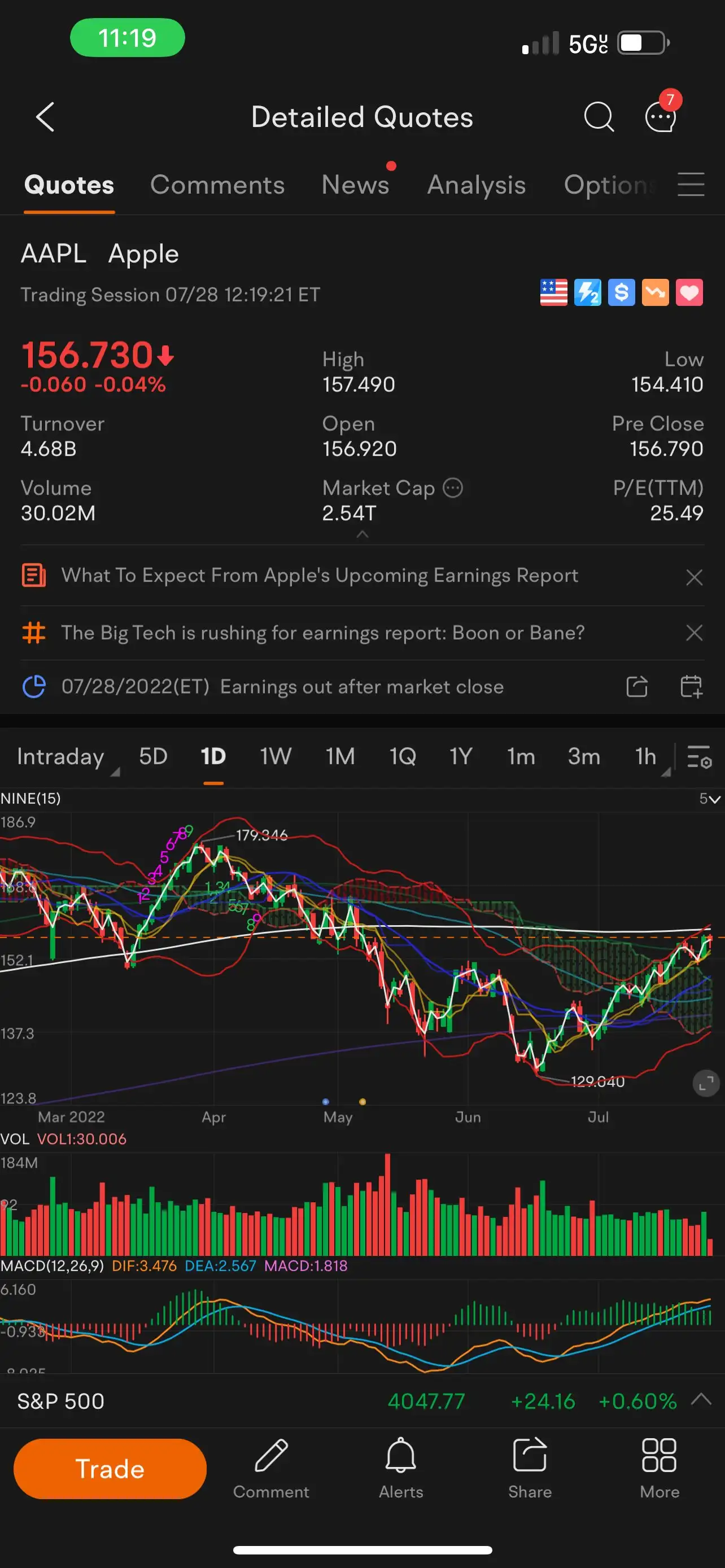The width and height of the screenshot is (725, 1568).
Task: Open the News tab
Action: click(355, 185)
